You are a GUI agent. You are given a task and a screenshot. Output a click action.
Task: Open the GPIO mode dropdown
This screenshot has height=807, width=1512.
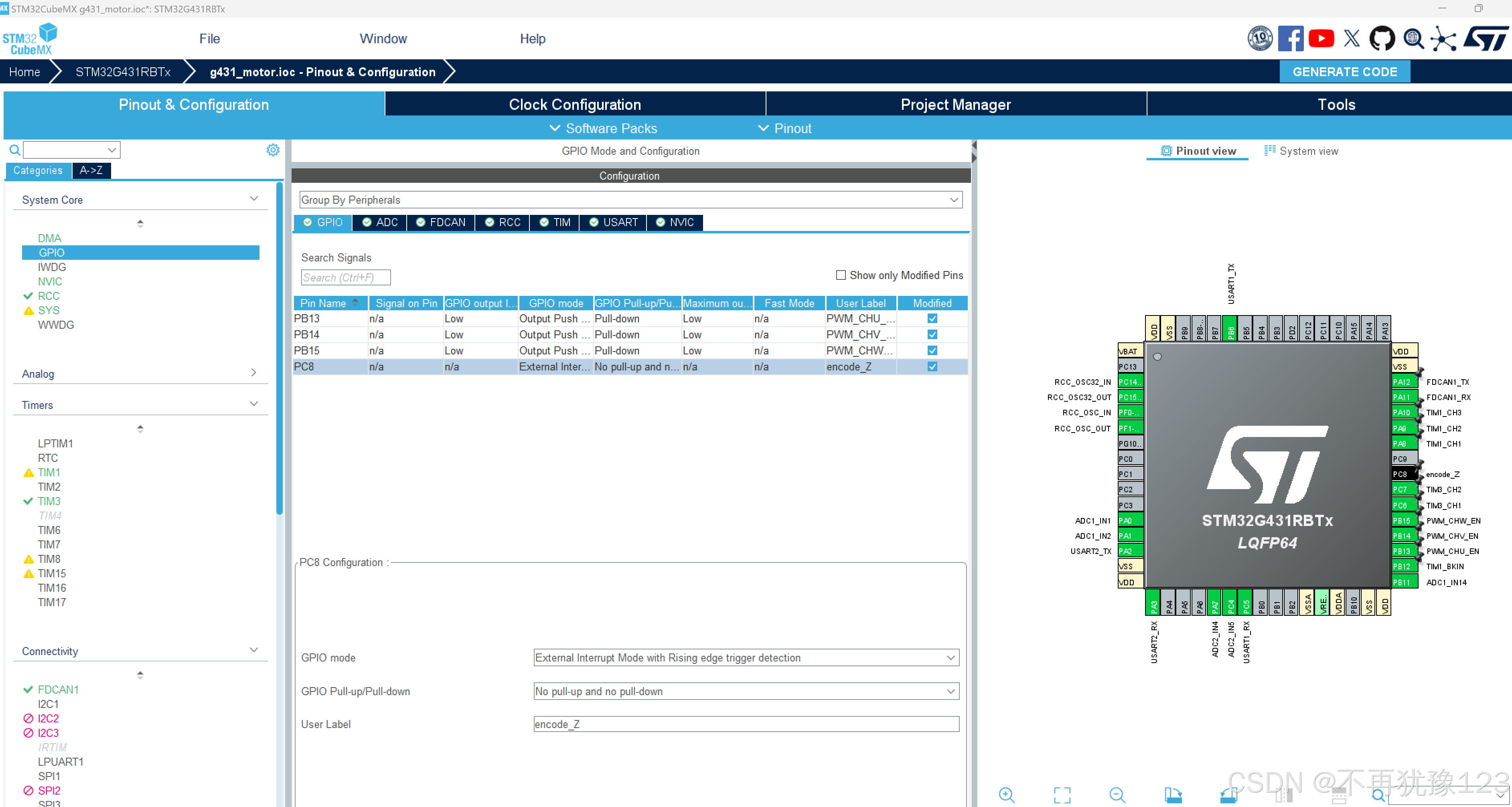click(746, 658)
